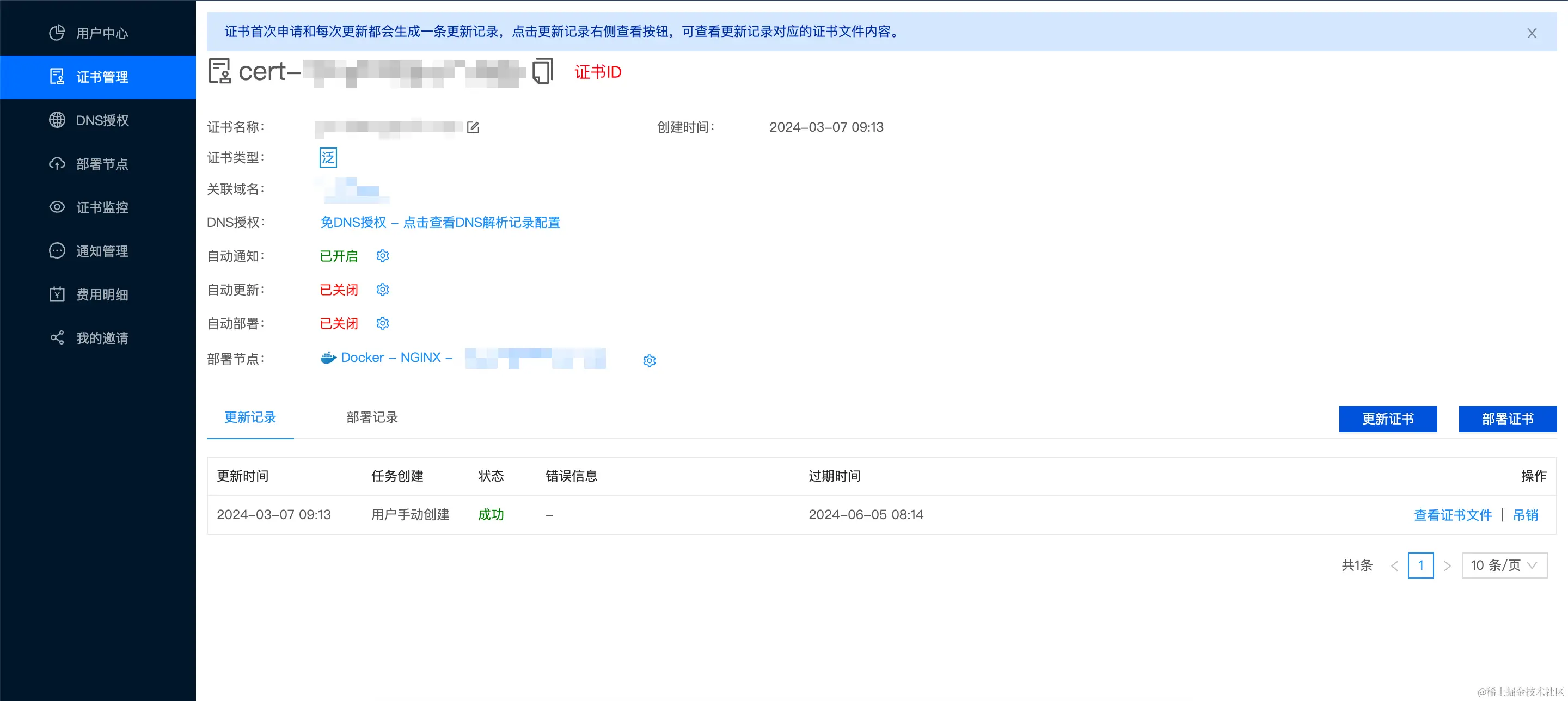Dismiss the top notification banner
The image size is (1568, 701).
[x=1532, y=33]
